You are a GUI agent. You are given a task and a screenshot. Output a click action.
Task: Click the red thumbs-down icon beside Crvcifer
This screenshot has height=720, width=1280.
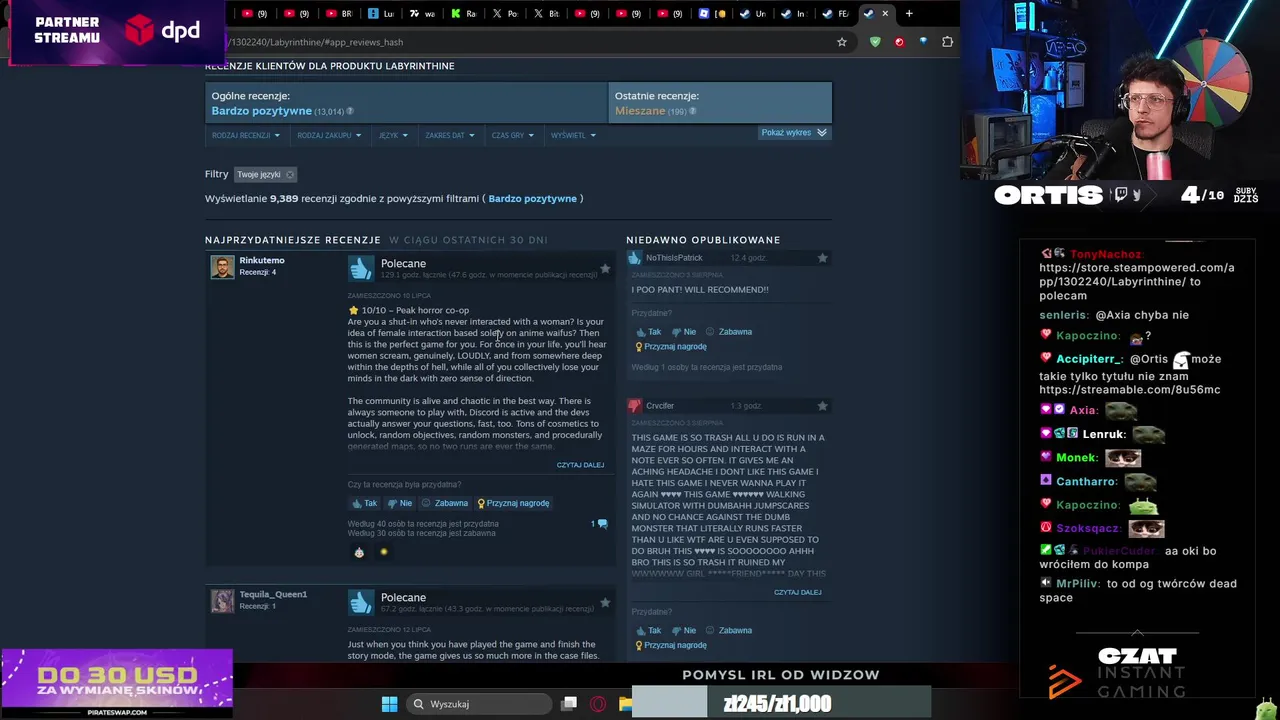click(x=634, y=406)
